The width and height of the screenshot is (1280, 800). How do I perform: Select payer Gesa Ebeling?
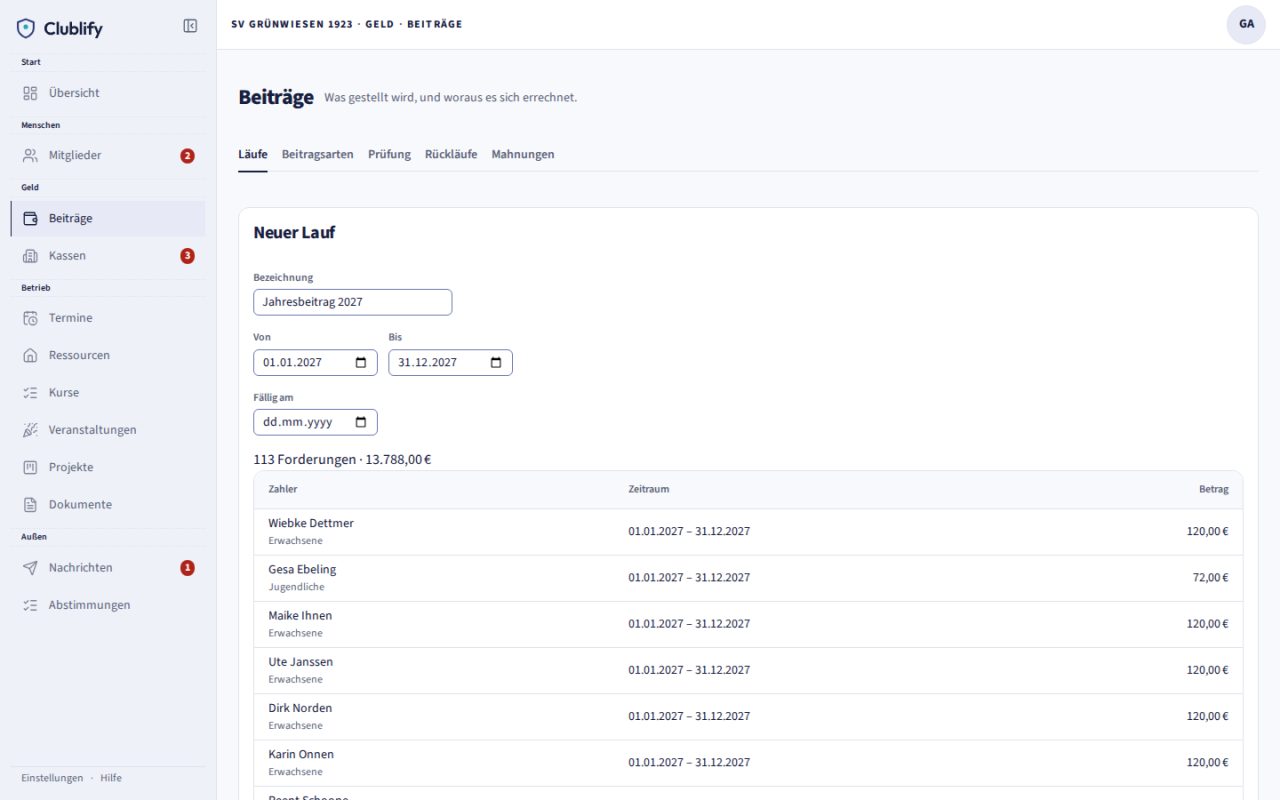pos(302,569)
